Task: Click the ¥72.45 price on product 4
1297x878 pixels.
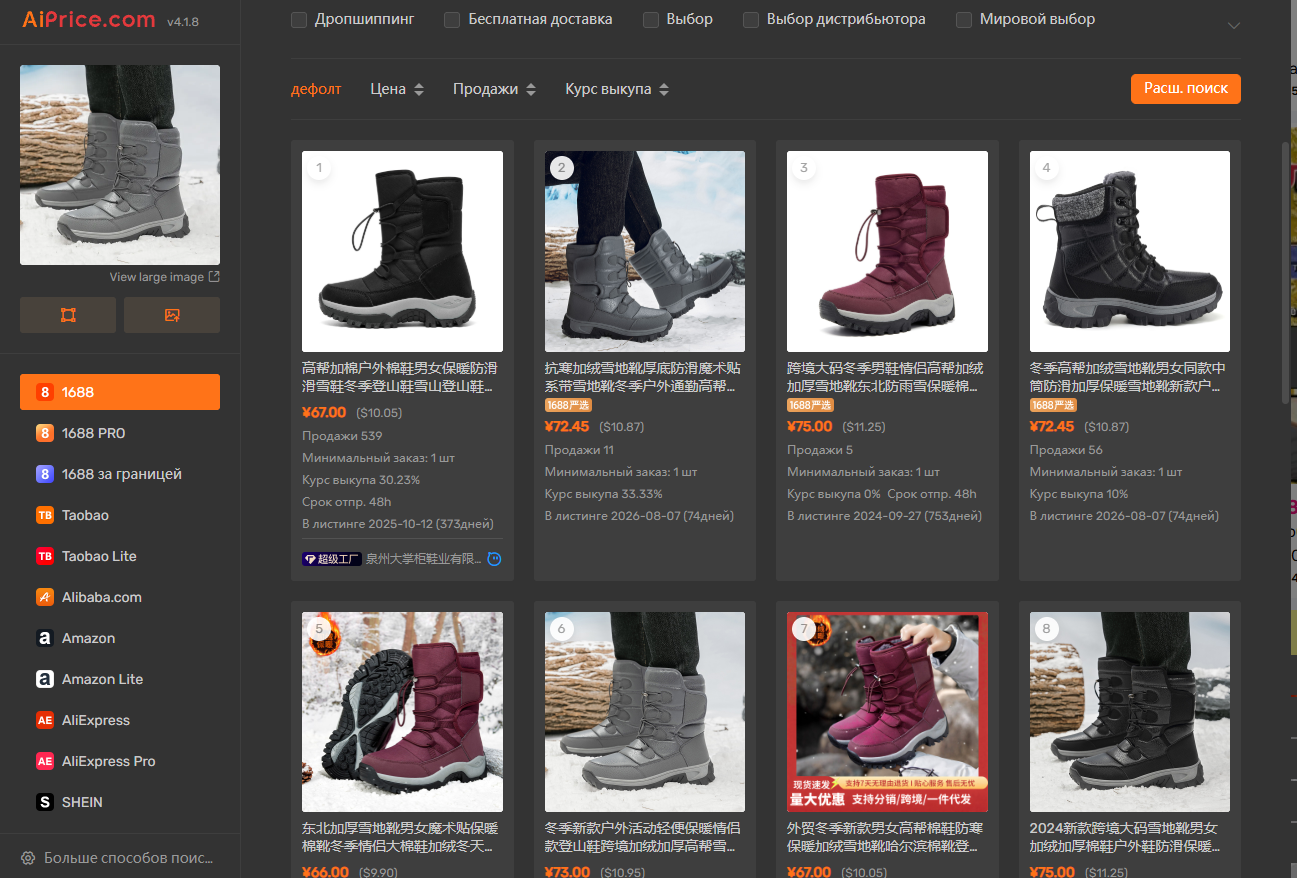Action: coord(1052,426)
